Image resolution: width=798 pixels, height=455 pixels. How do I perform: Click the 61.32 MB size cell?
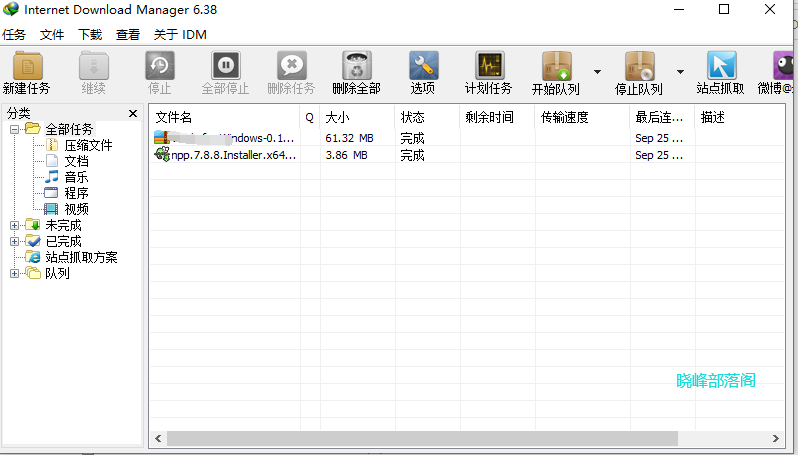tap(350, 138)
